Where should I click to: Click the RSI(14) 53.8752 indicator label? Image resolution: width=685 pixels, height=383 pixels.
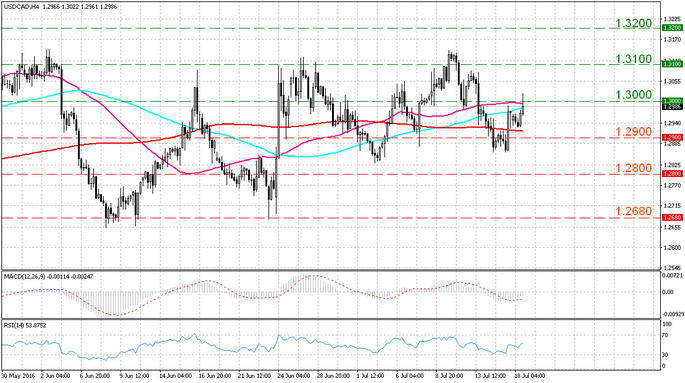25,325
